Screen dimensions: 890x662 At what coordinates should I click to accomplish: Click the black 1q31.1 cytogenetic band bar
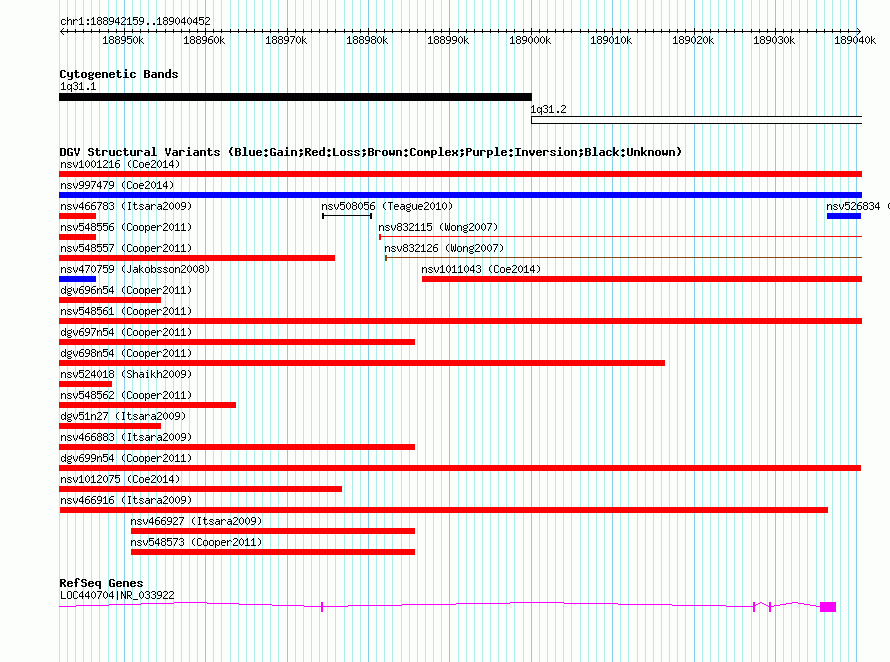(295, 97)
